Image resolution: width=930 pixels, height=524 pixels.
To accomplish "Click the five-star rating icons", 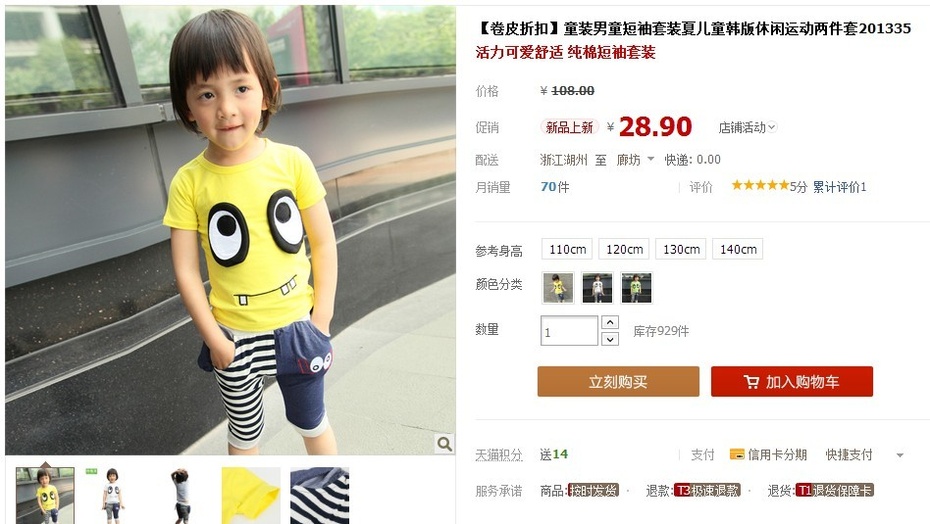I will click(x=760, y=185).
